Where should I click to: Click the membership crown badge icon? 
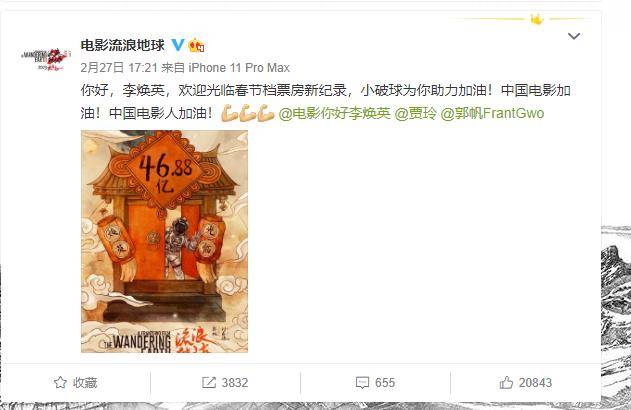pos(196,45)
